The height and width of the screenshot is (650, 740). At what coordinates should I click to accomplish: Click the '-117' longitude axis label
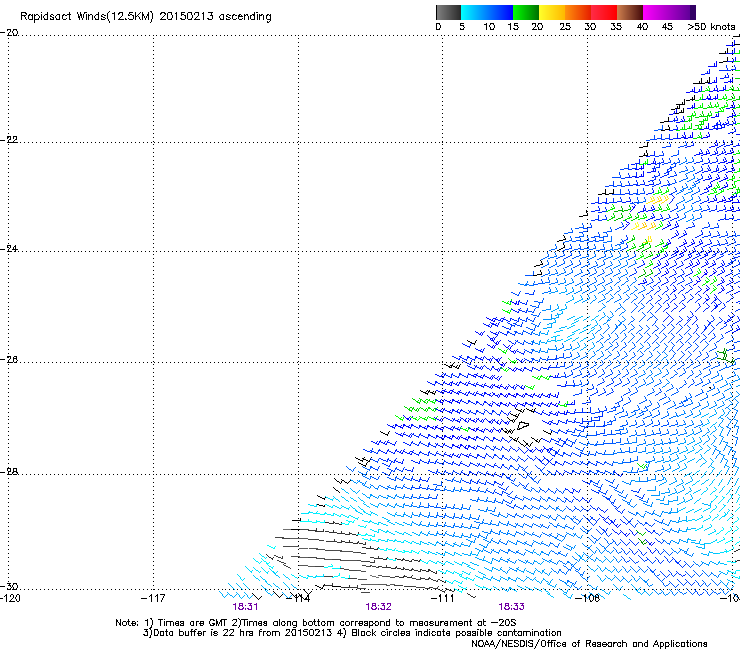[153, 598]
